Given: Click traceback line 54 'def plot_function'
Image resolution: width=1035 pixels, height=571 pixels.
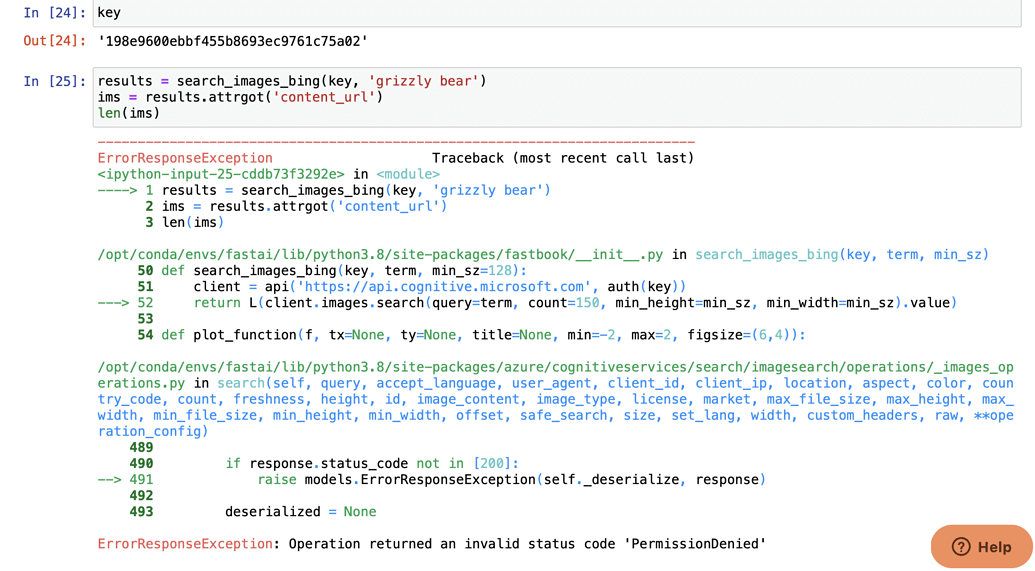Looking at the screenshot, I should click(471, 335).
